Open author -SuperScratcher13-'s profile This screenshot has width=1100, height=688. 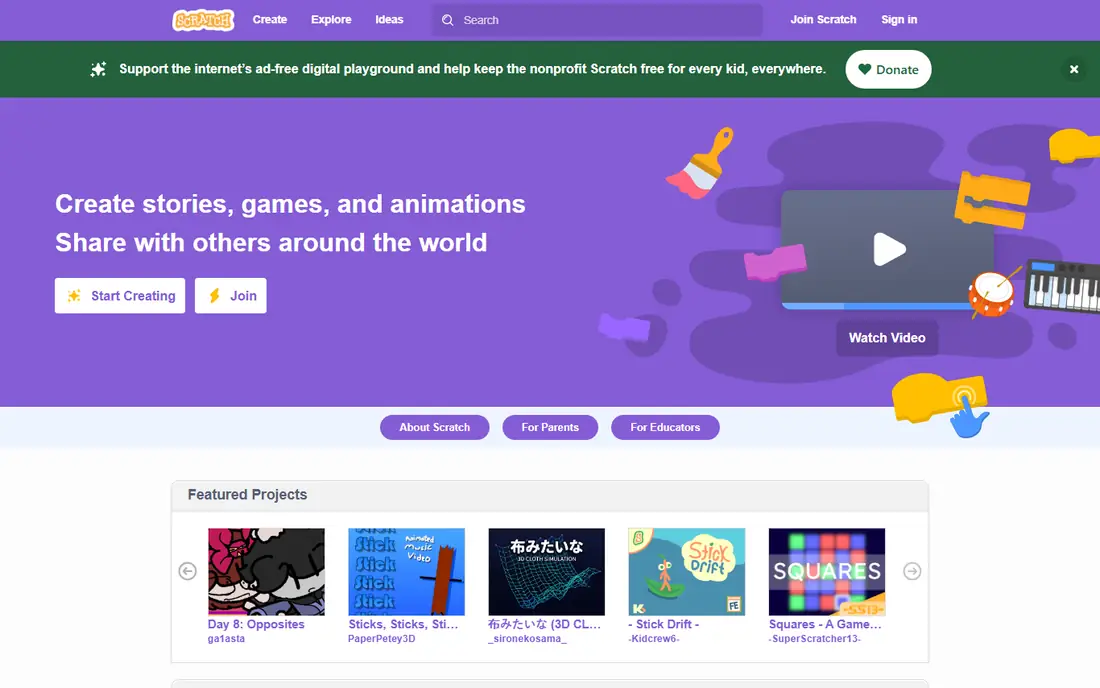814,639
